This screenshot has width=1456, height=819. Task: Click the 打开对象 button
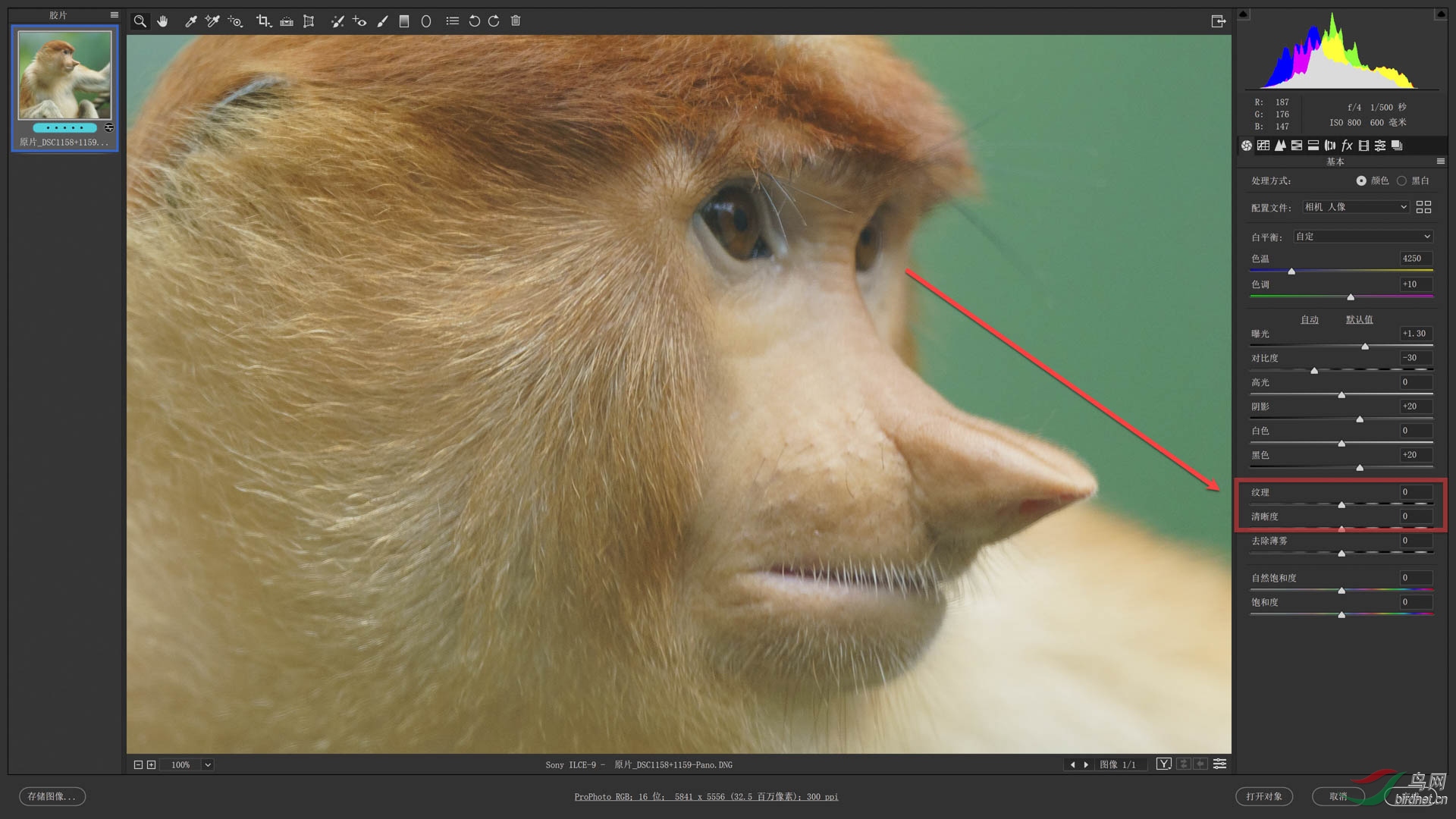(1263, 796)
